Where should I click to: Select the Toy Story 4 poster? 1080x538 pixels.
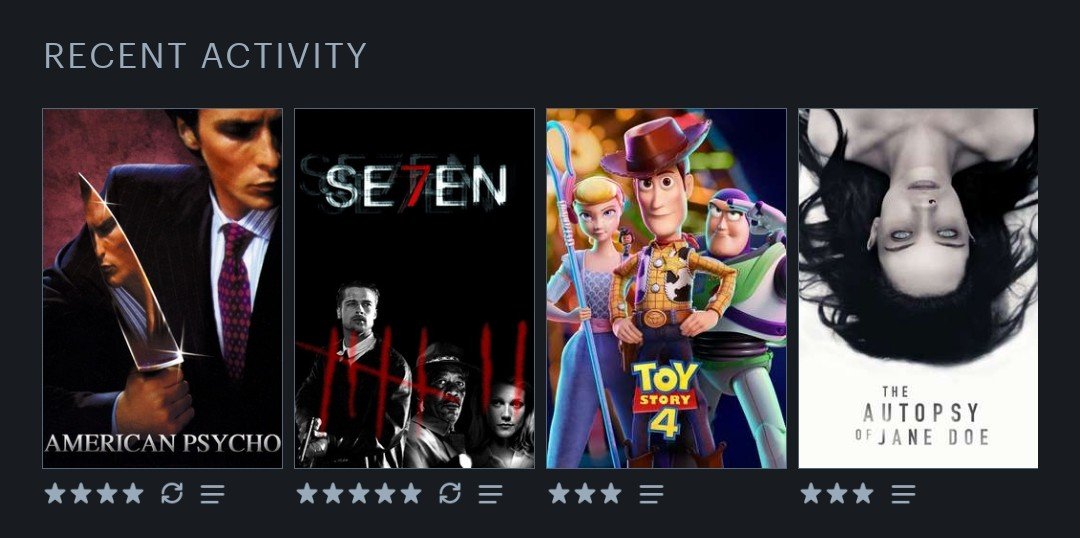(667, 289)
